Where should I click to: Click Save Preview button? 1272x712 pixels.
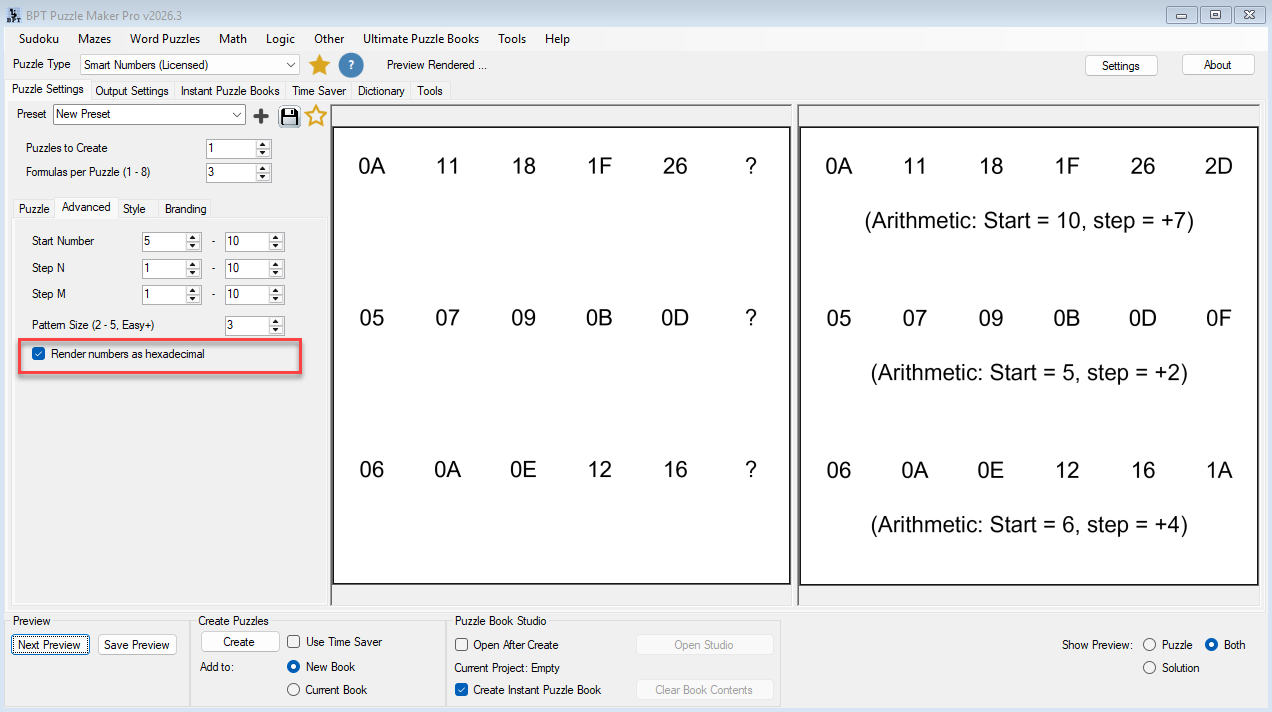pos(137,645)
